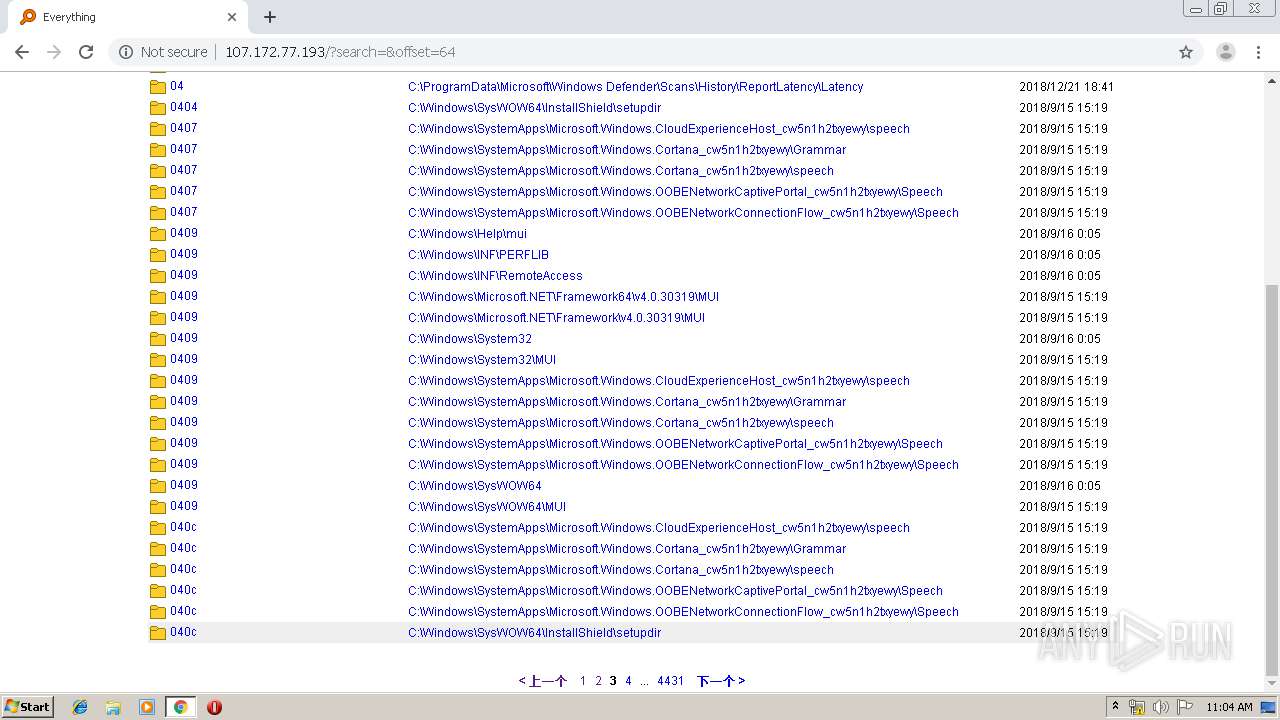Show hidden system tray icons
This screenshot has height=720, width=1280.
[1115, 707]
